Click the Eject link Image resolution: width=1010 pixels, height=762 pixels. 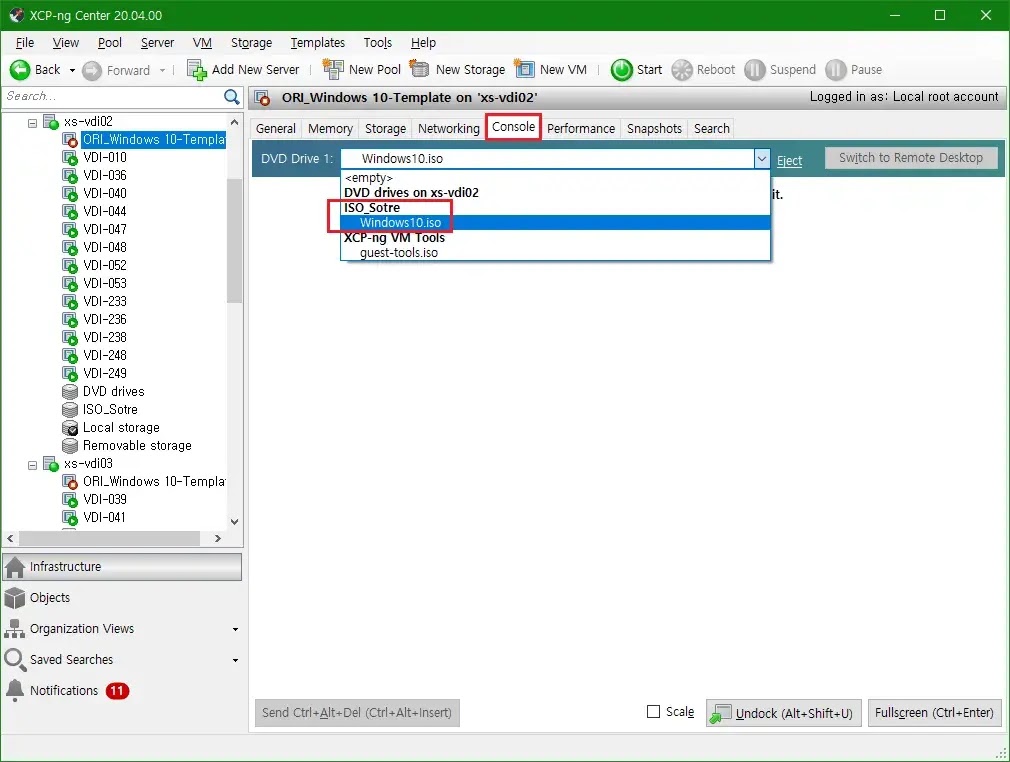coord(789,161)
